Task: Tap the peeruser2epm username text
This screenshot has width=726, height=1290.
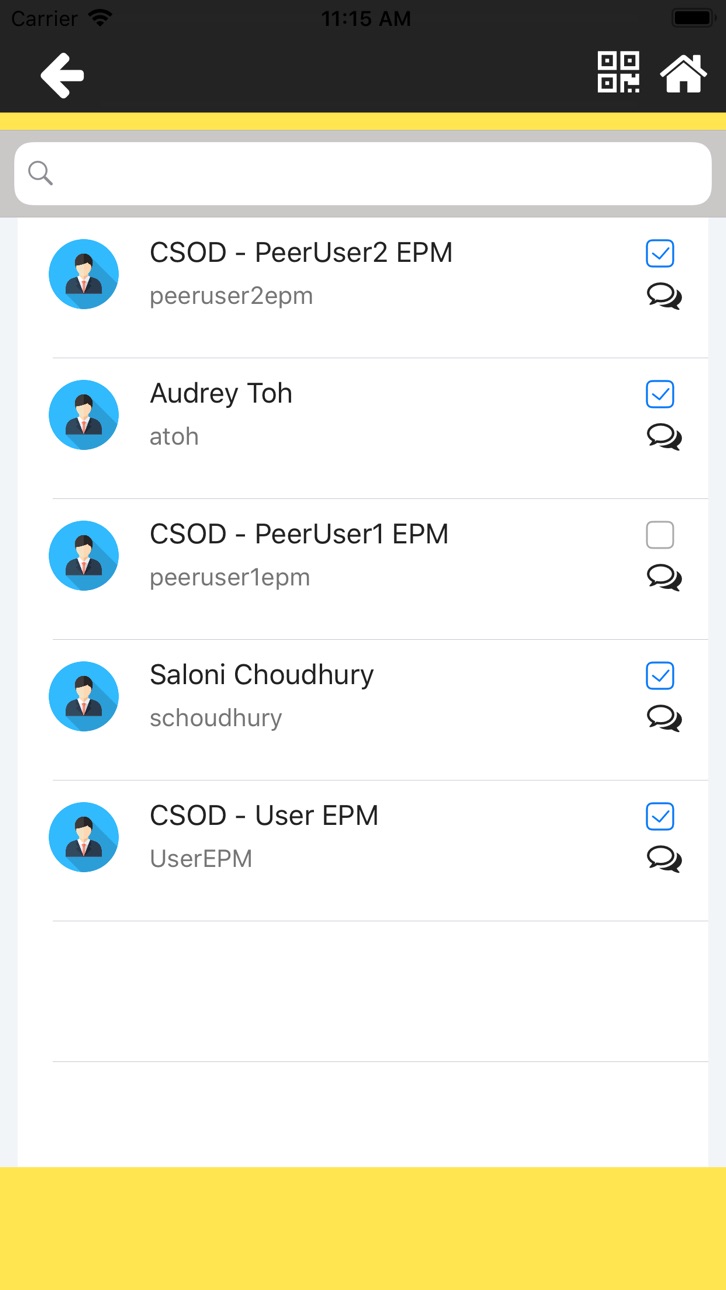Action: (231, 296)
